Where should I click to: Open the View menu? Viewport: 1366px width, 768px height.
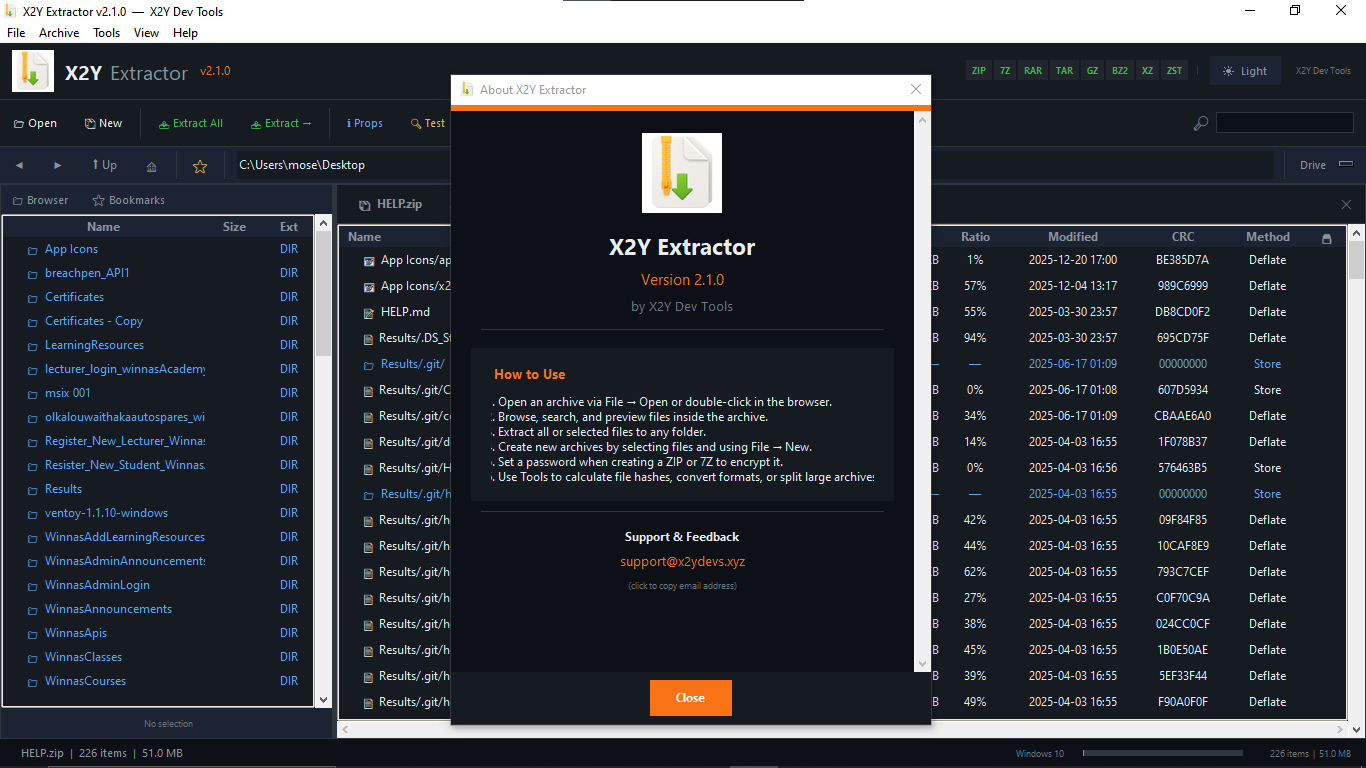coord(146,33)
